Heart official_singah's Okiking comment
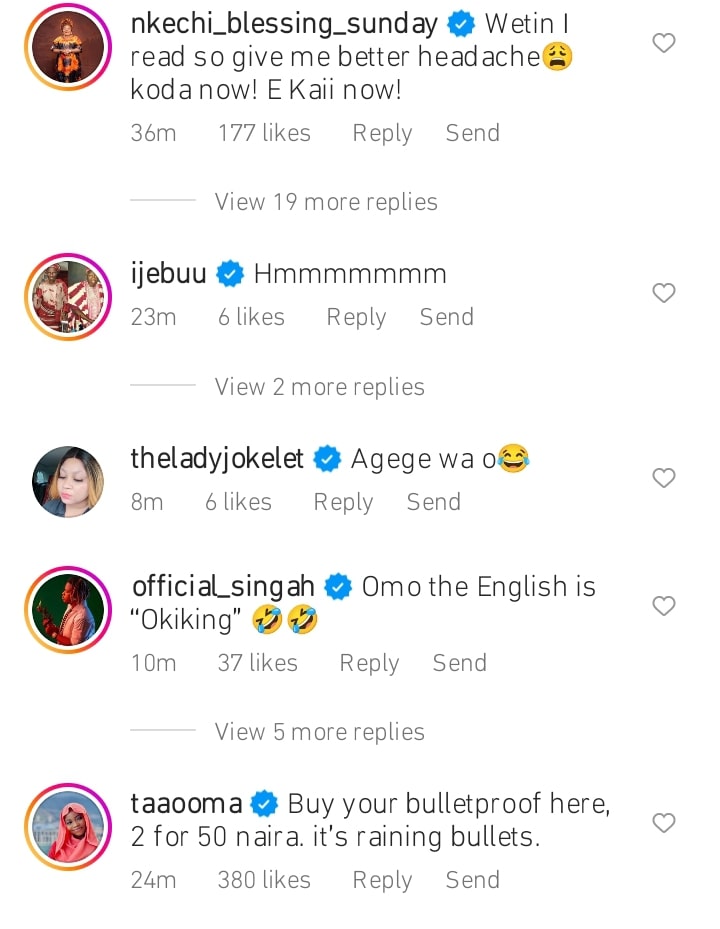 pyautogui.click(x=663, y=606)
